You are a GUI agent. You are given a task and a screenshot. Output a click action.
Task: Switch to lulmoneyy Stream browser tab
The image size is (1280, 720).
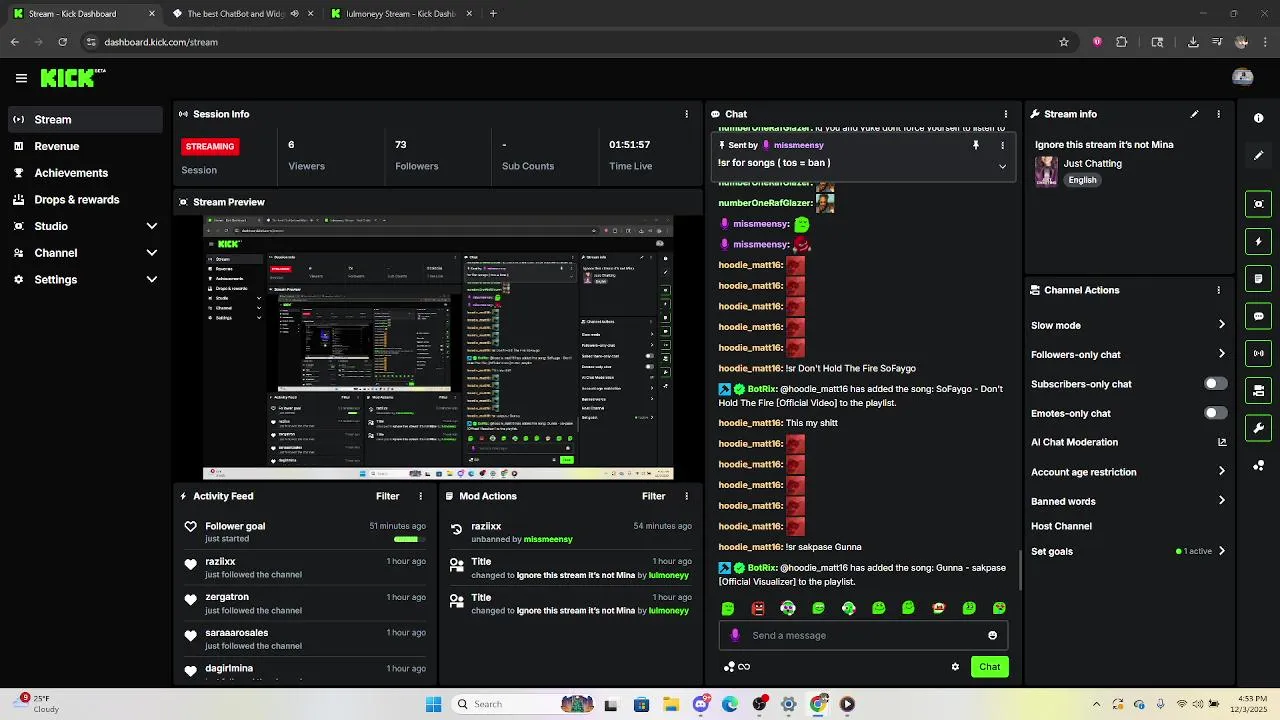400,14
